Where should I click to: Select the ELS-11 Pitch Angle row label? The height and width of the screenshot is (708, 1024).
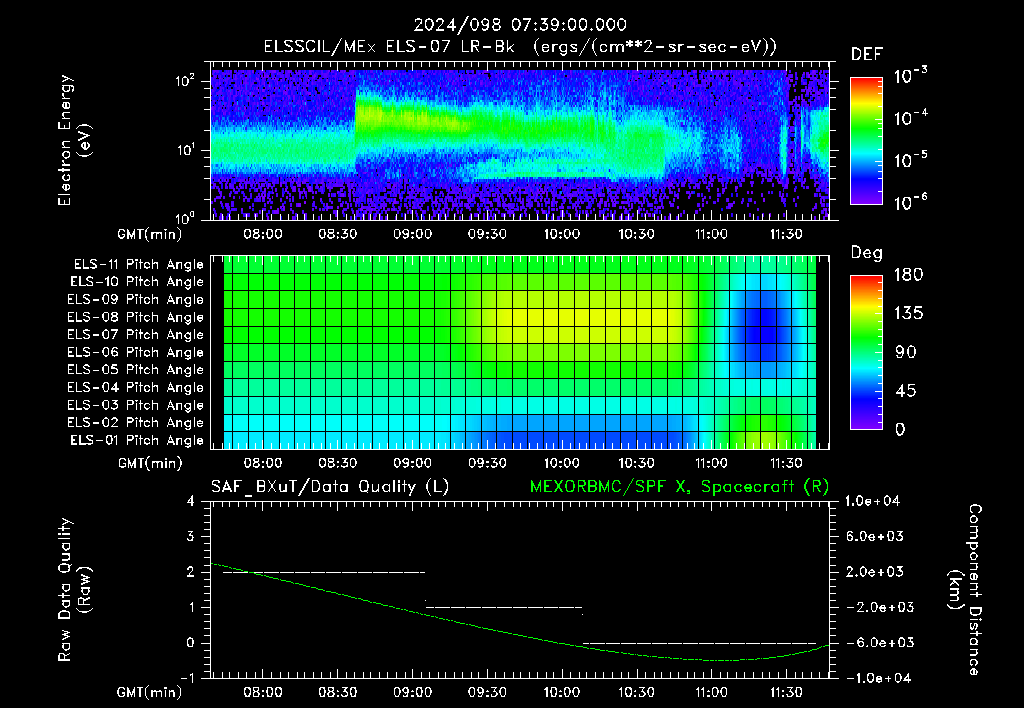click(x=138, y=265)
